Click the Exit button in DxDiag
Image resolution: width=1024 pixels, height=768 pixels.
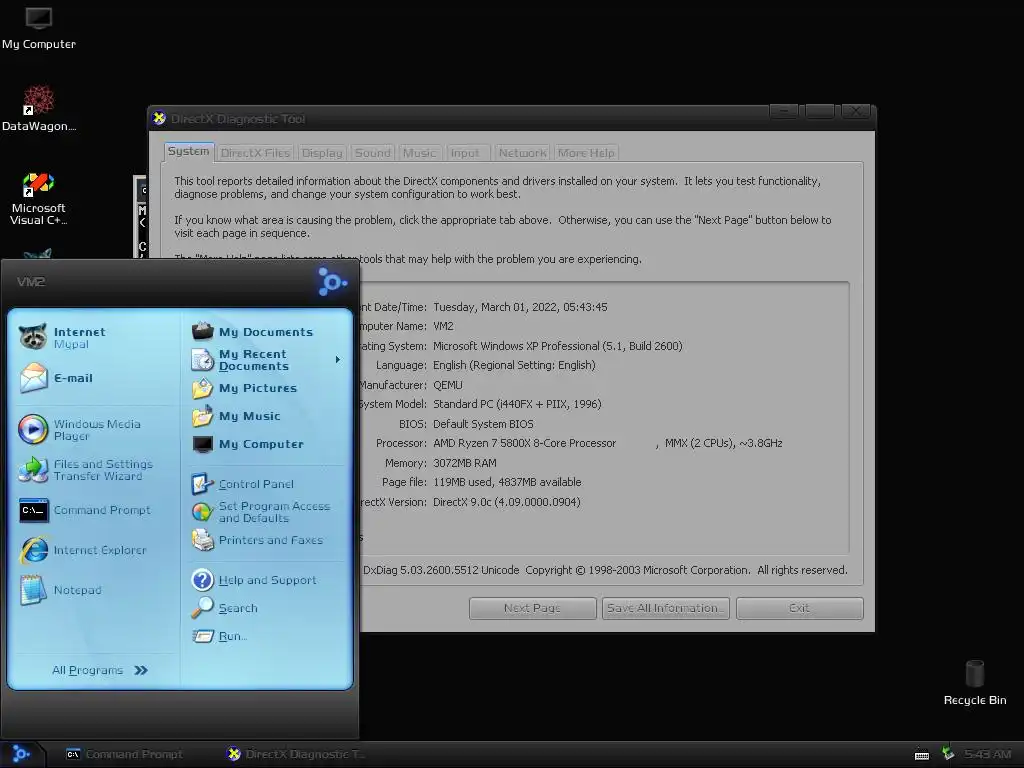pos(799,608)
